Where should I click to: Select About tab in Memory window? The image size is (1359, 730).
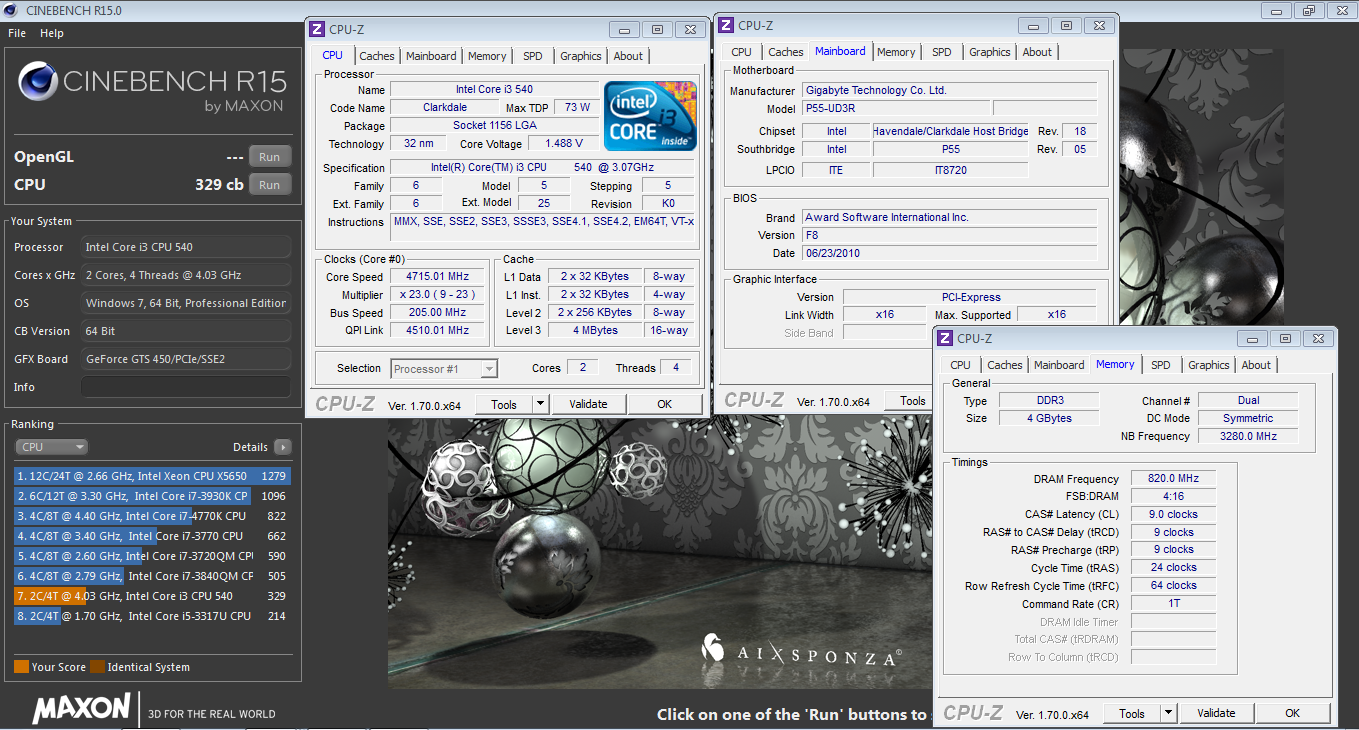(x=1256, y=365)
